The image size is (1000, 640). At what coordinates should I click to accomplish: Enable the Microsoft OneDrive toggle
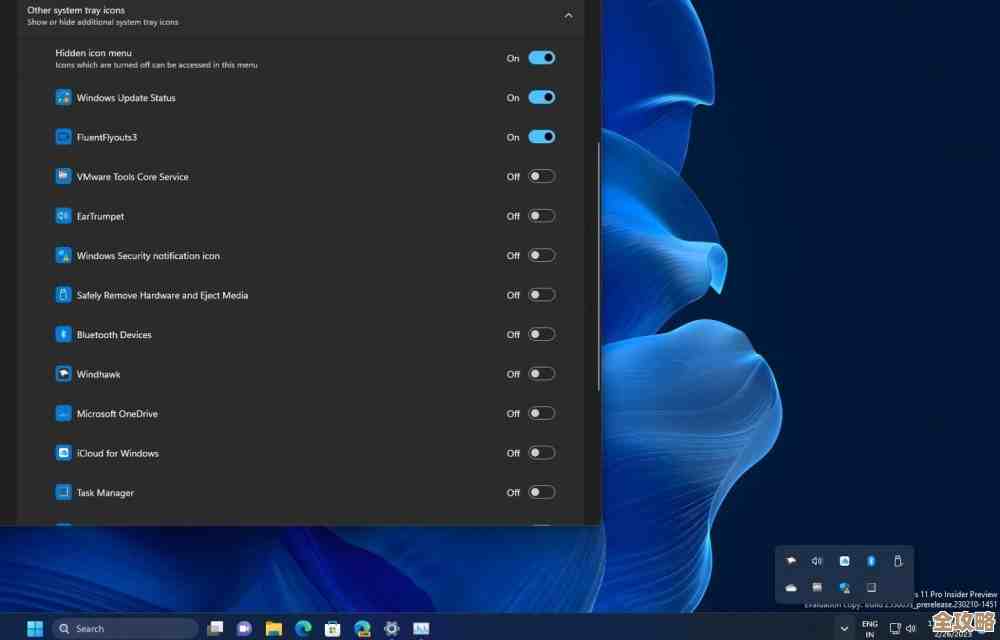[541, 413]
